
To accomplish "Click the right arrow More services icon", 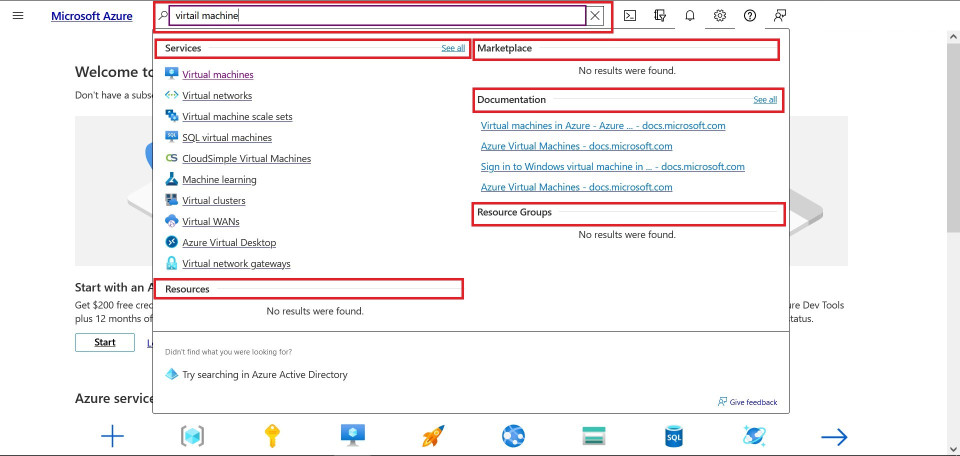I will pyautogui.click(x=833, y=436).
